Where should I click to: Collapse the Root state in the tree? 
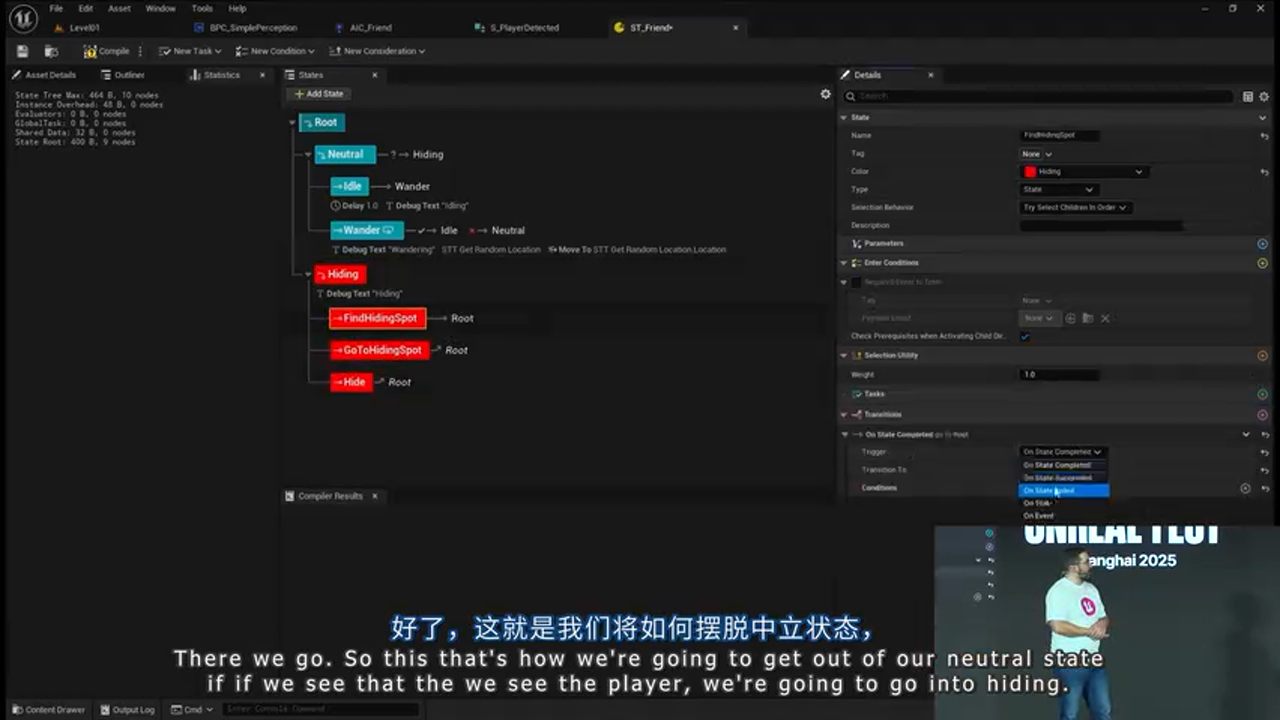point(293,122)
